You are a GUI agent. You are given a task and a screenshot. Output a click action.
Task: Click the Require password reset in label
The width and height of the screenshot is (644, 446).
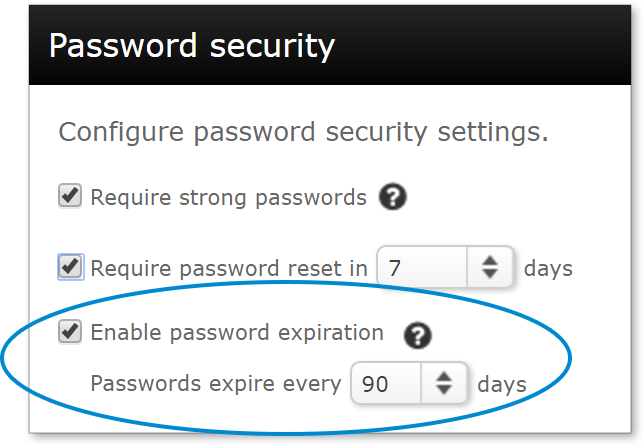pyautogui.click(x=229, y=269)
